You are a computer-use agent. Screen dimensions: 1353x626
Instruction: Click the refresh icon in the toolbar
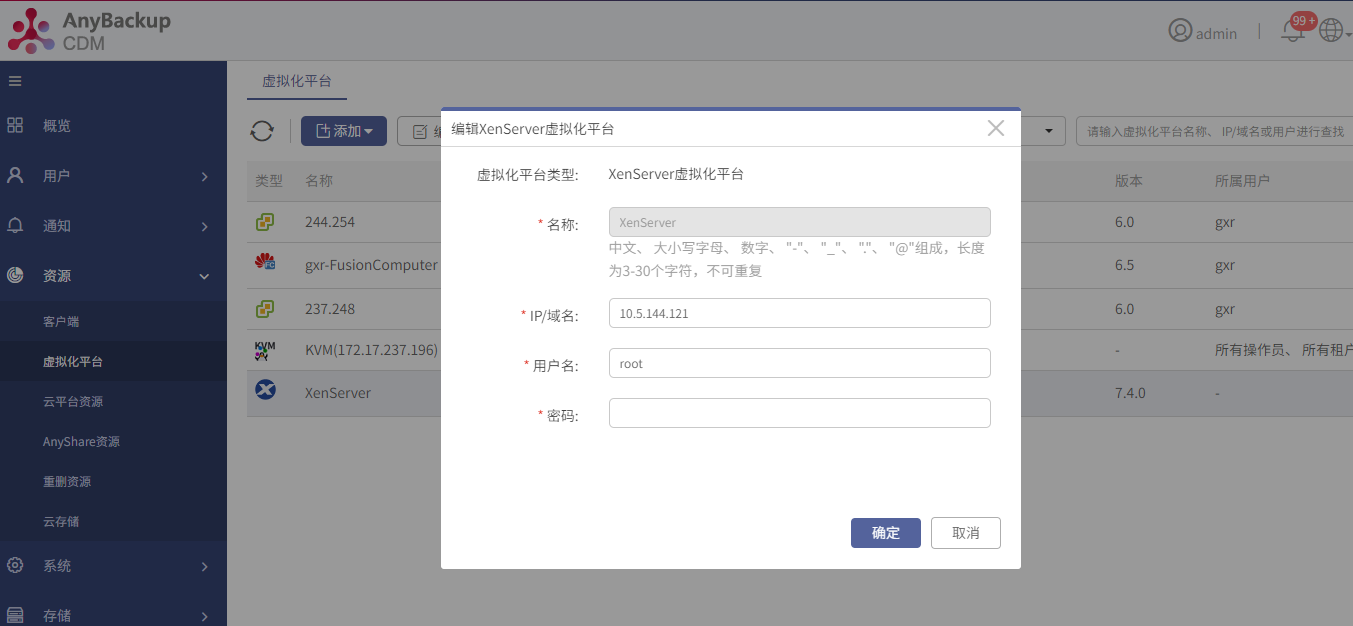[262, 131]
